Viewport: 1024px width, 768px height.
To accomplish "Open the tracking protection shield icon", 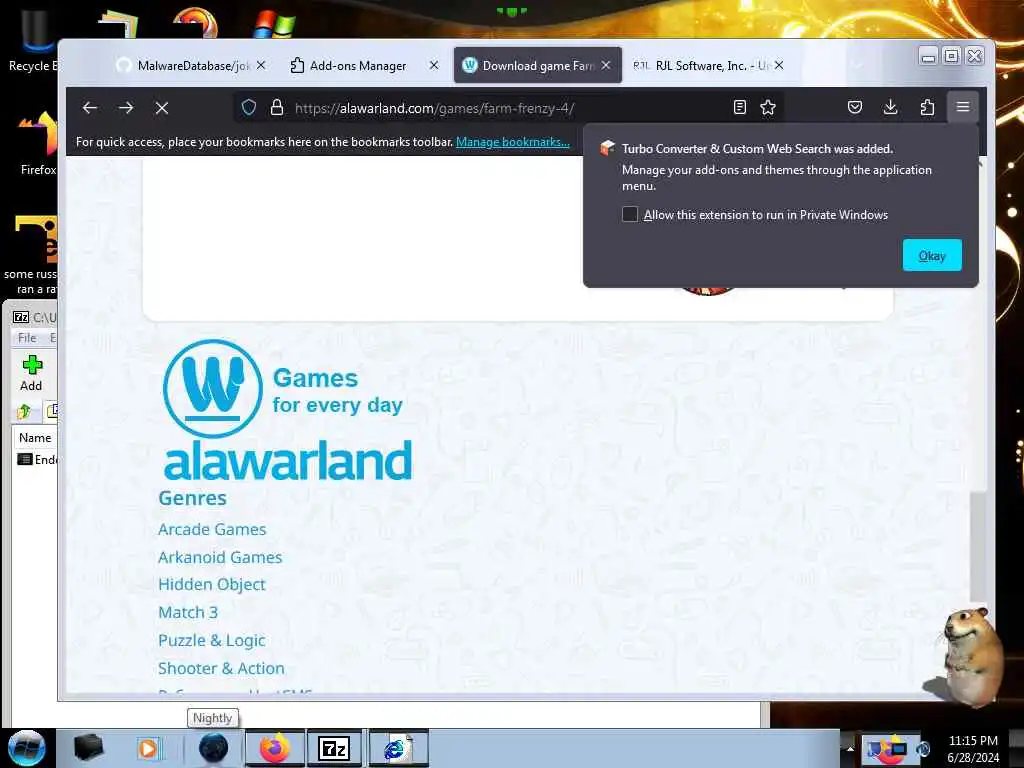I will [x=249, y=108].
